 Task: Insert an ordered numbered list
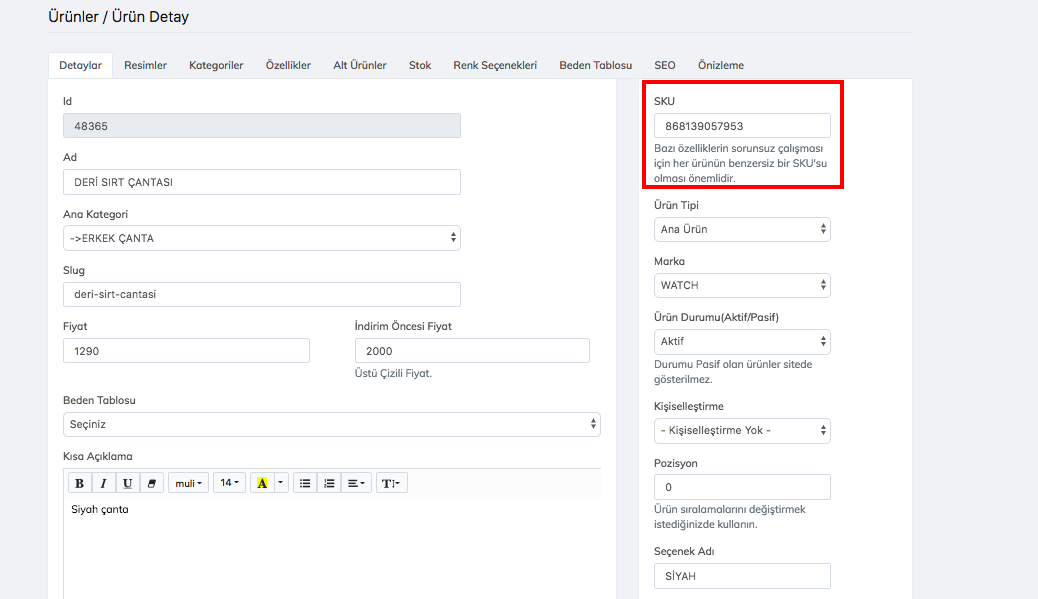tap(329, 483)
